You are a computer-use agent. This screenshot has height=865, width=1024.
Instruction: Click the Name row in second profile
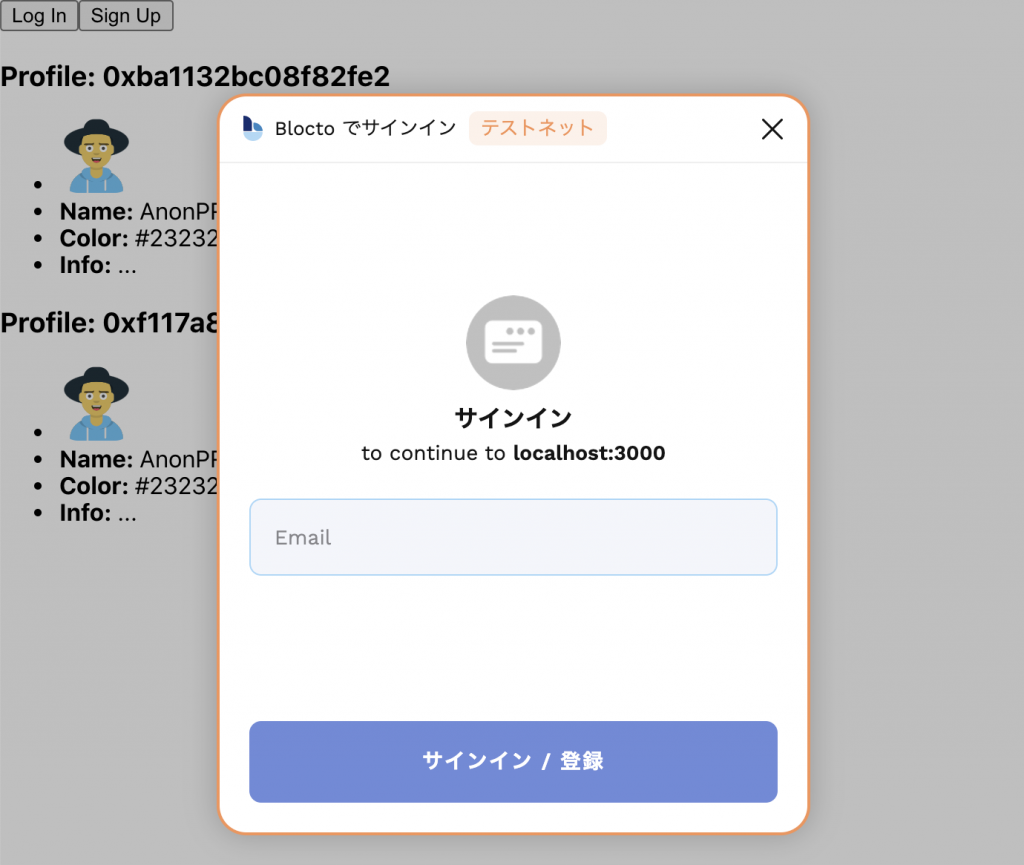pos(138,460)
